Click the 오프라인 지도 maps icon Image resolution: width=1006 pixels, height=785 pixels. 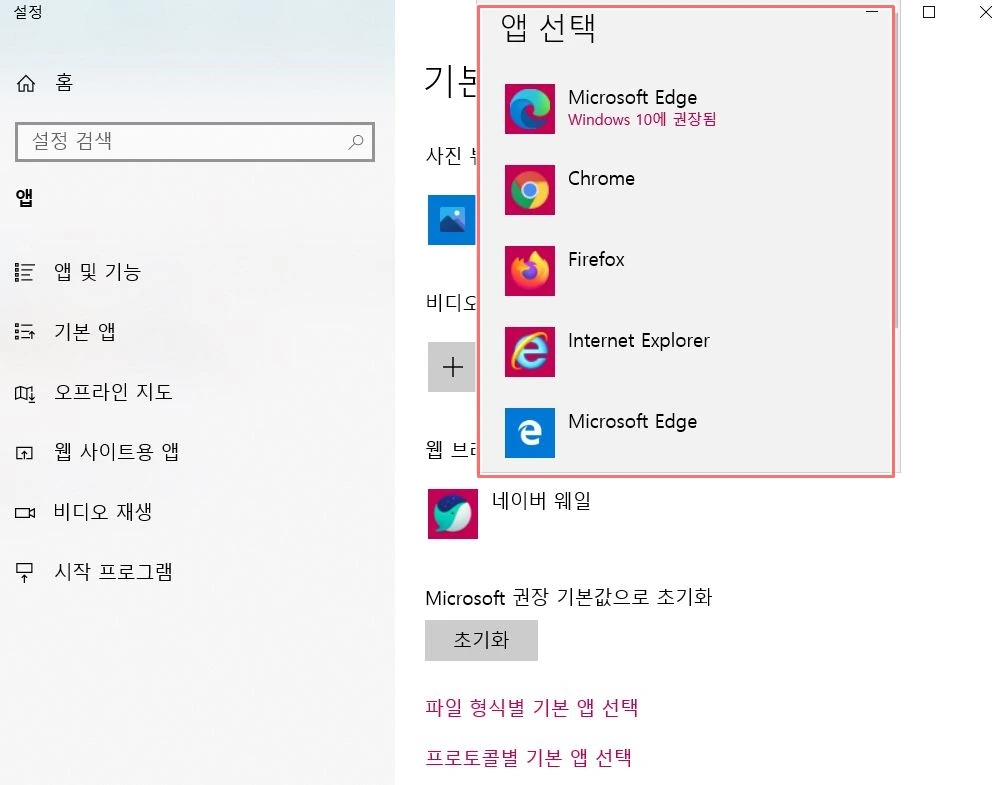(x=24, y=392)
